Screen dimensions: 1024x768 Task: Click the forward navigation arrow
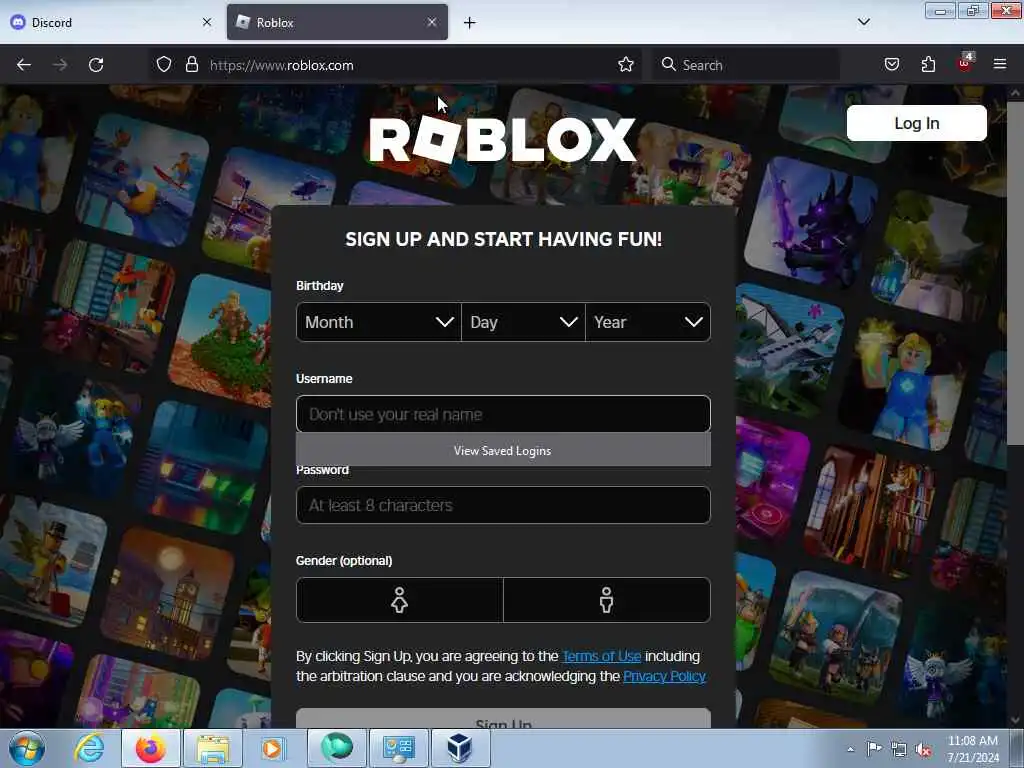59,65
